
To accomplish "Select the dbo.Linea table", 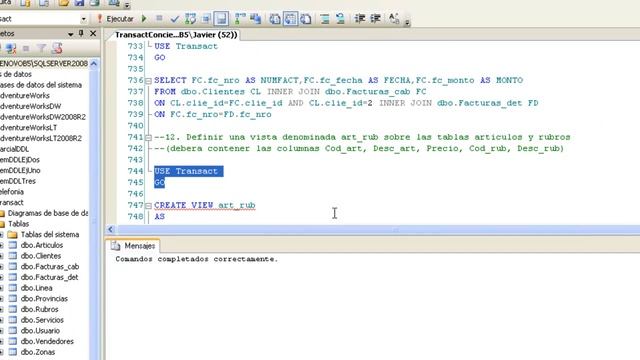I will click(x=36, y=288).
